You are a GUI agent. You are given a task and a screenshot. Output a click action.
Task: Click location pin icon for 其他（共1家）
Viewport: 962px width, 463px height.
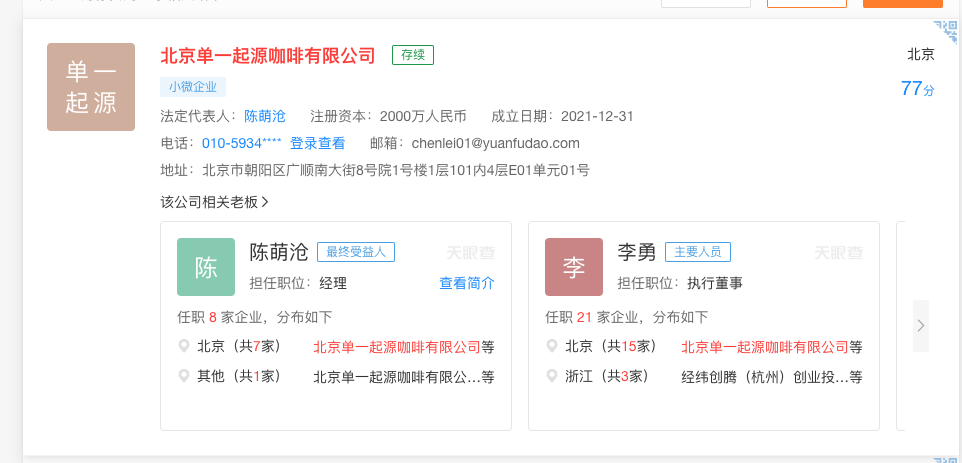183,377
